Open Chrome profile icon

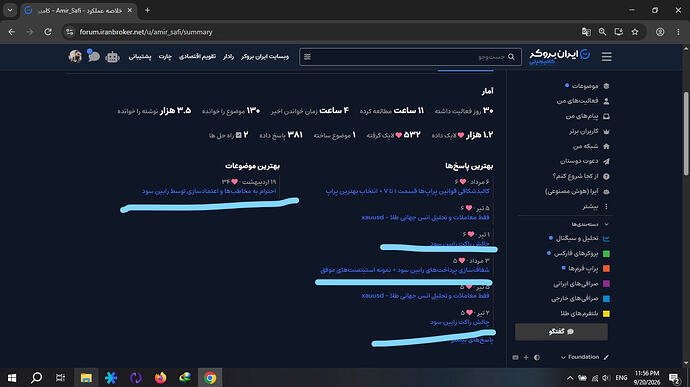point(660,32)
